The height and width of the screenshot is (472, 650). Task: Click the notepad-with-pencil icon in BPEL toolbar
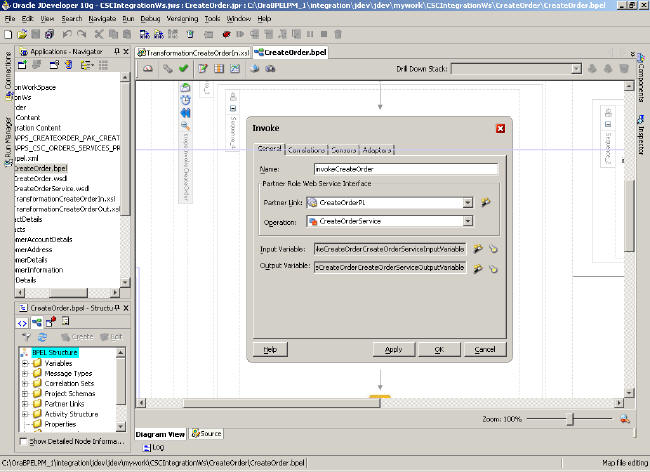(203, 68)
